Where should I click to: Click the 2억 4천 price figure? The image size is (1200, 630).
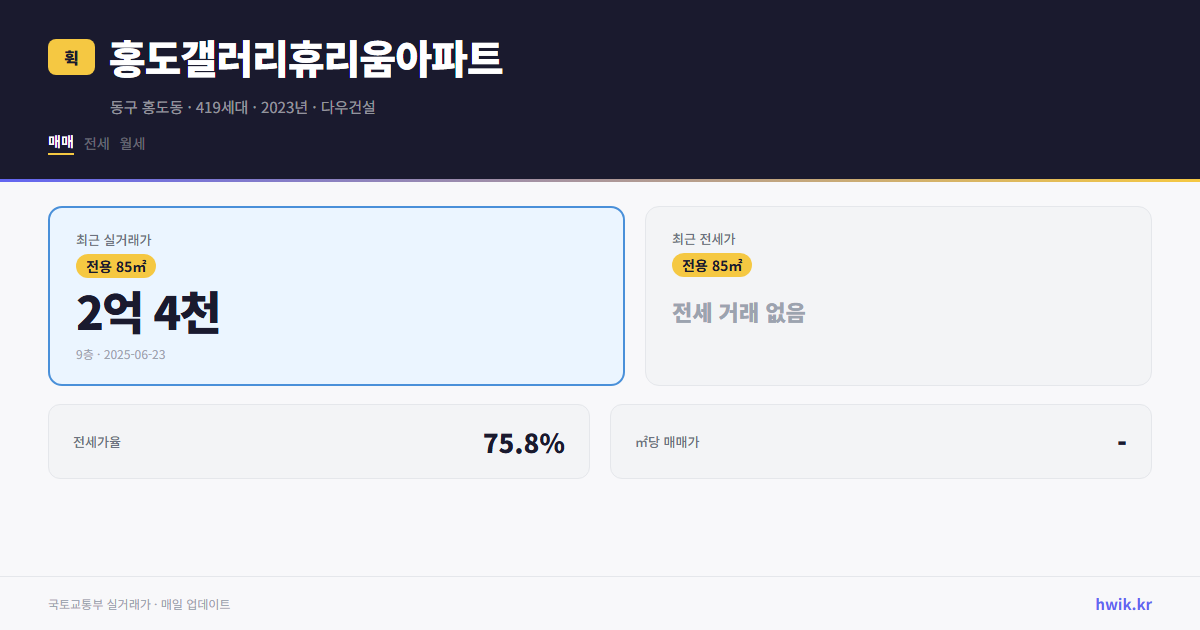(x=148, y=314)
